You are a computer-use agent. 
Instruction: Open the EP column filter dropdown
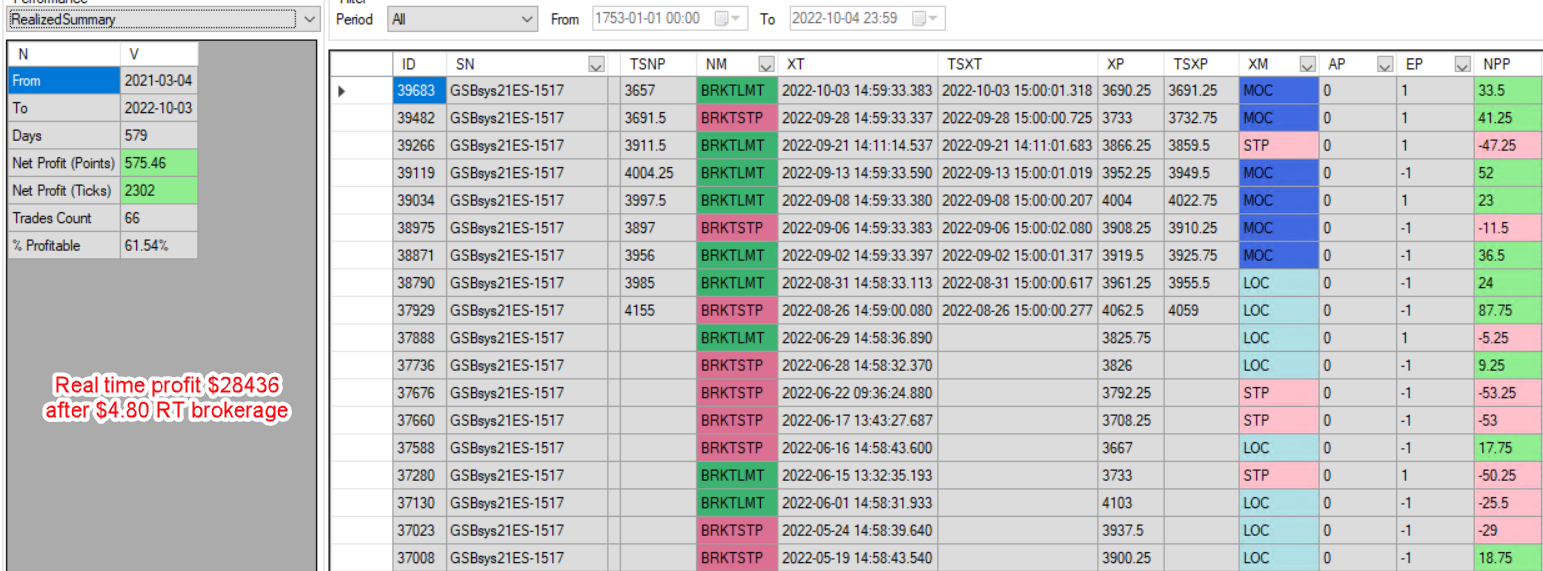1460,65
